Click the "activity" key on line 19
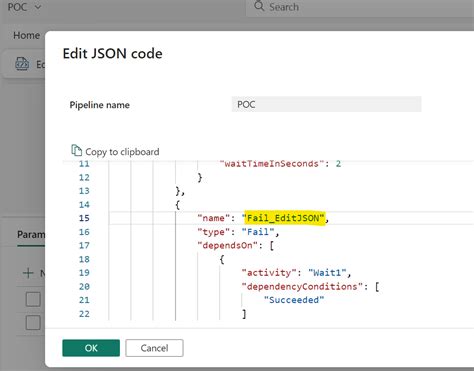 [x=269, y=273]
